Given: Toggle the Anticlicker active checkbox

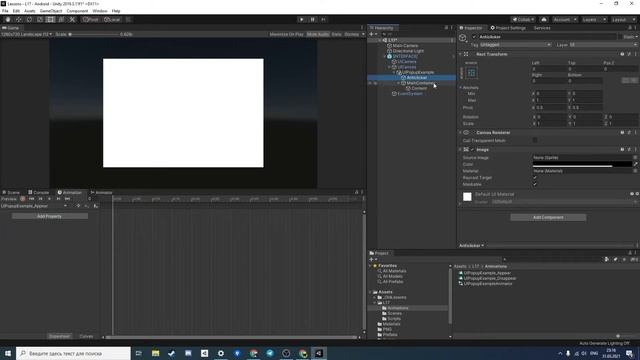Looking at the screenshot, I should tap(474, 37).
